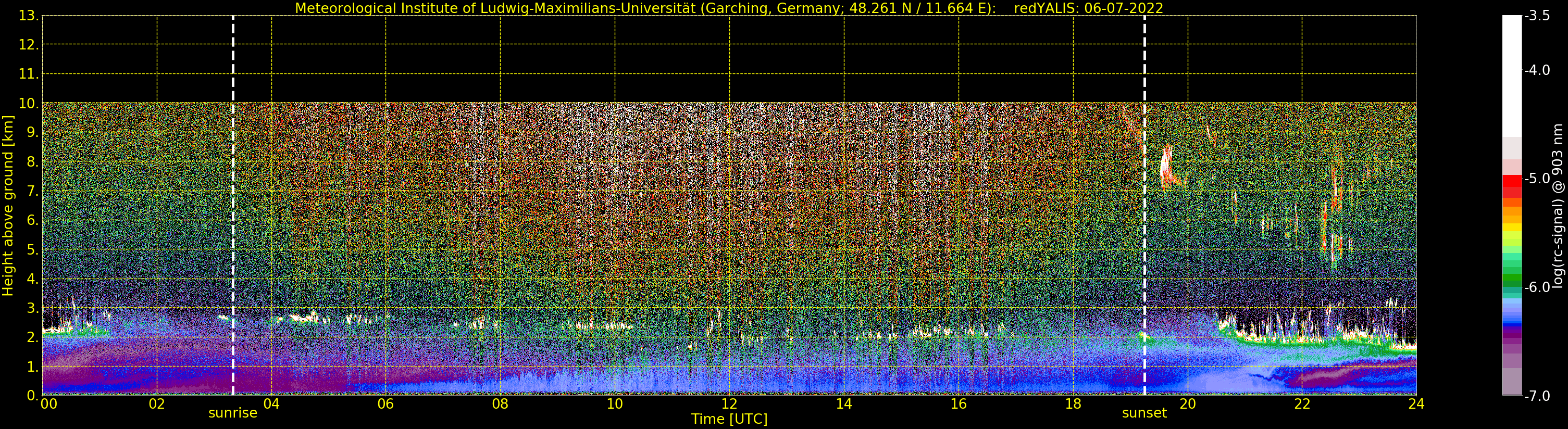This screenshot has width=1568, height=429.
Task: Click the red region of the colorbar near -5.0
Action: point(1512,185)
